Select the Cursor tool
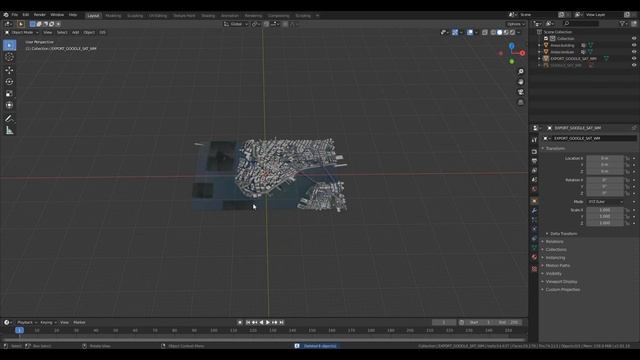 click(9, 58)
